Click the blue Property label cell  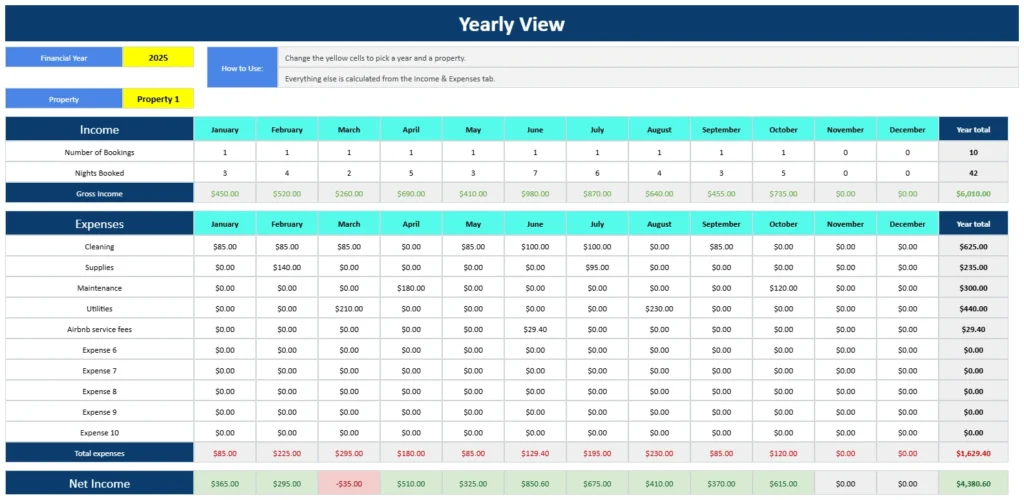64,99
